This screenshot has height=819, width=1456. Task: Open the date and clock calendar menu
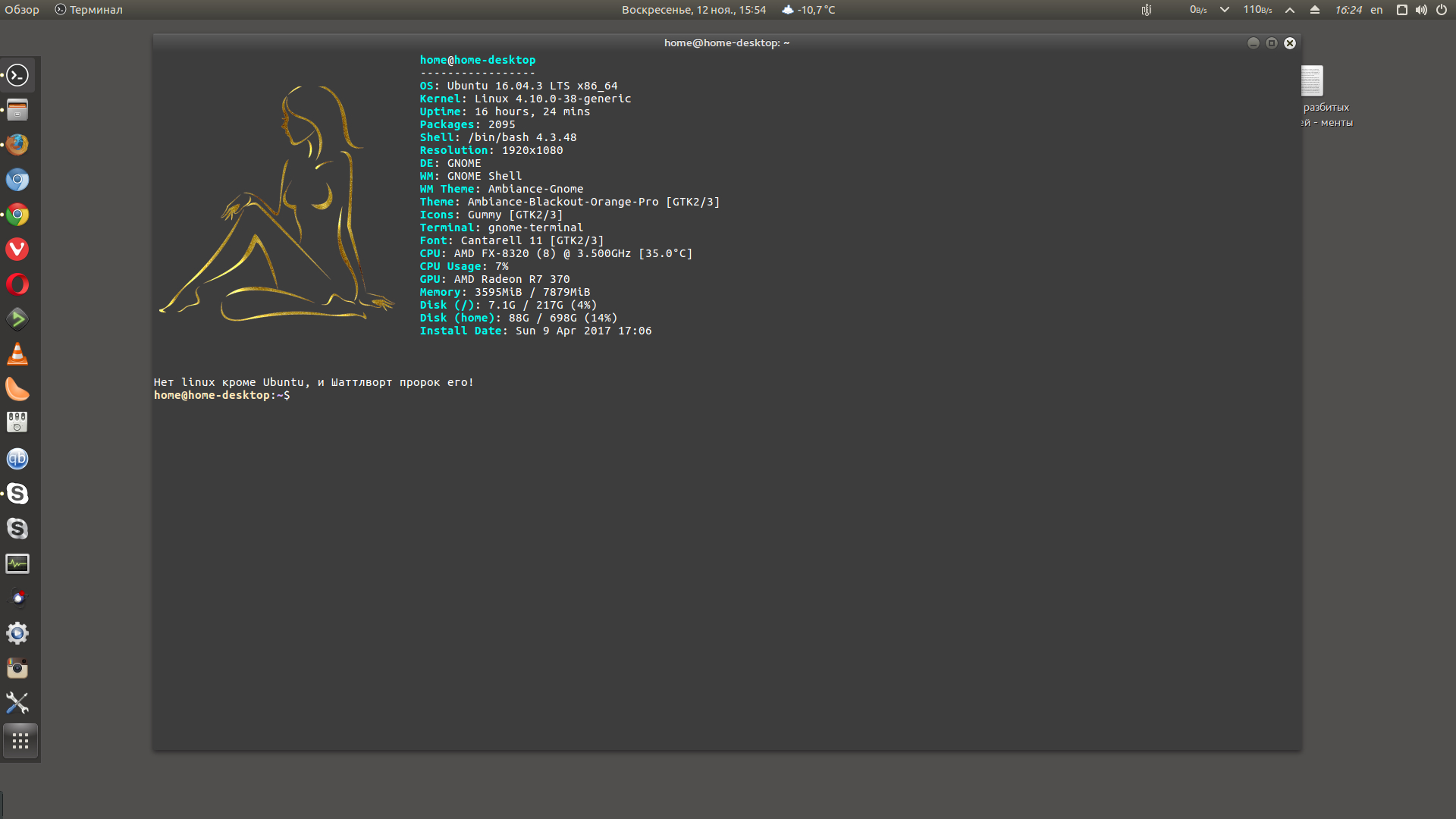click(x=694, y=10)
